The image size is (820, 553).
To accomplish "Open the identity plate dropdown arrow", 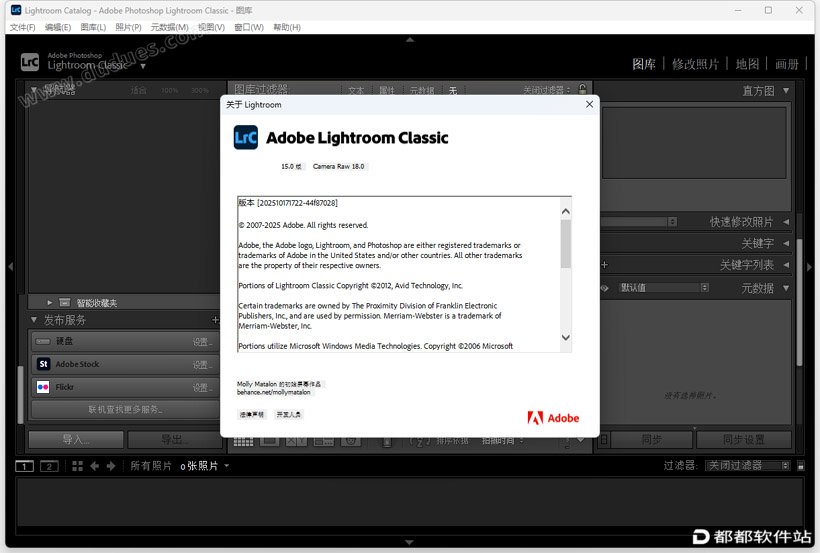I will coord(143,66).
